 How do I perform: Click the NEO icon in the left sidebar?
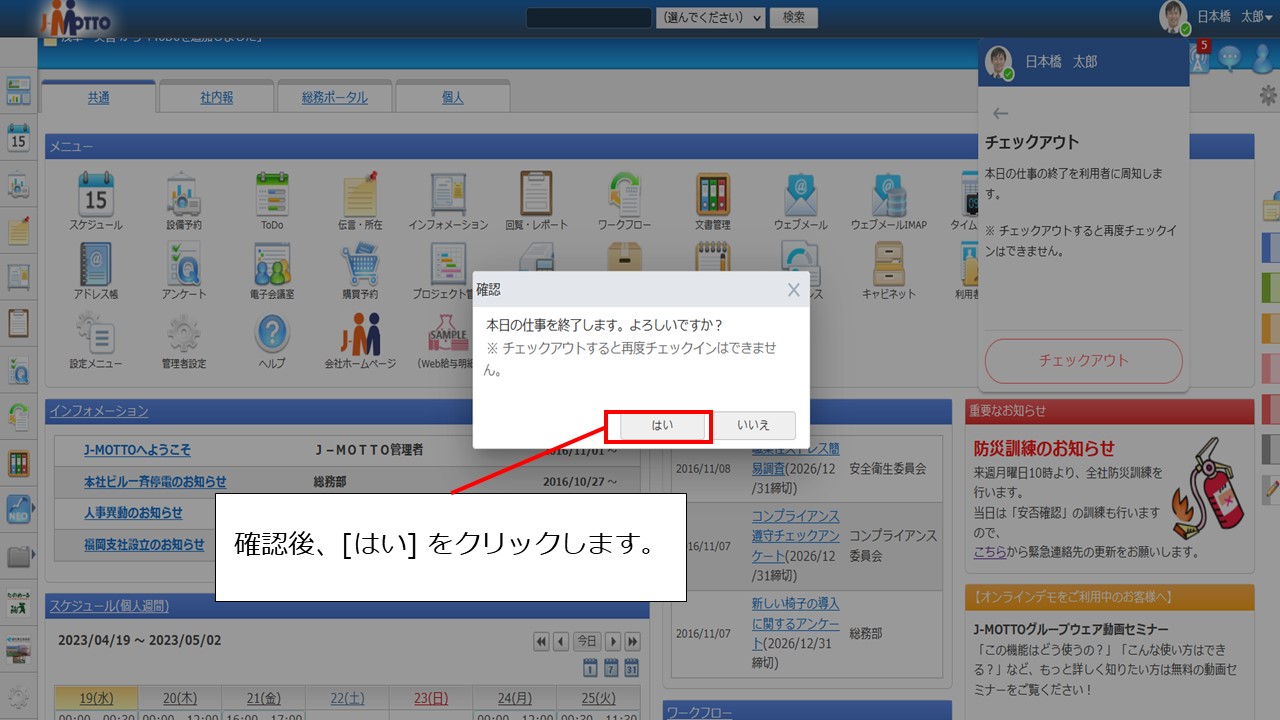18,508
